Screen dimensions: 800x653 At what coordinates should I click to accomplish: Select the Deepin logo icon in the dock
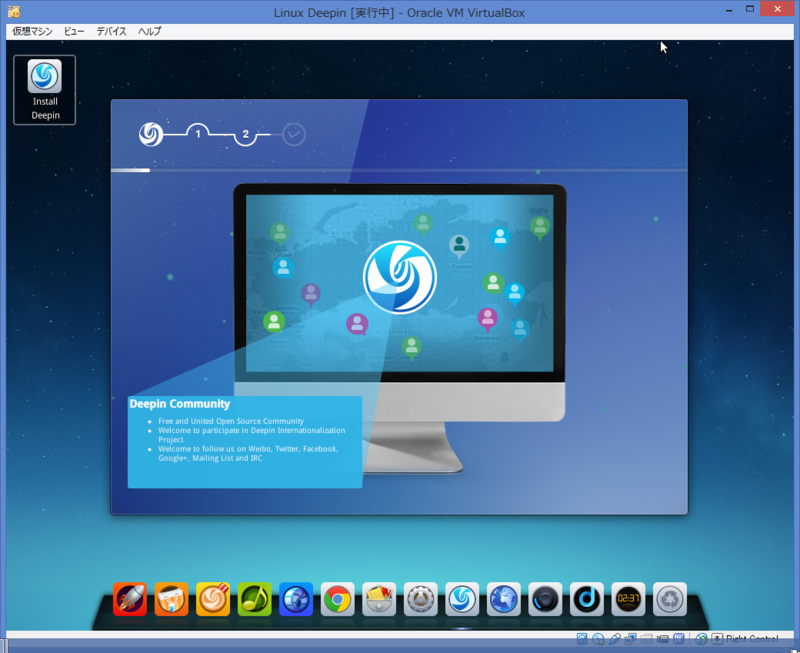[x=462, y=600]
